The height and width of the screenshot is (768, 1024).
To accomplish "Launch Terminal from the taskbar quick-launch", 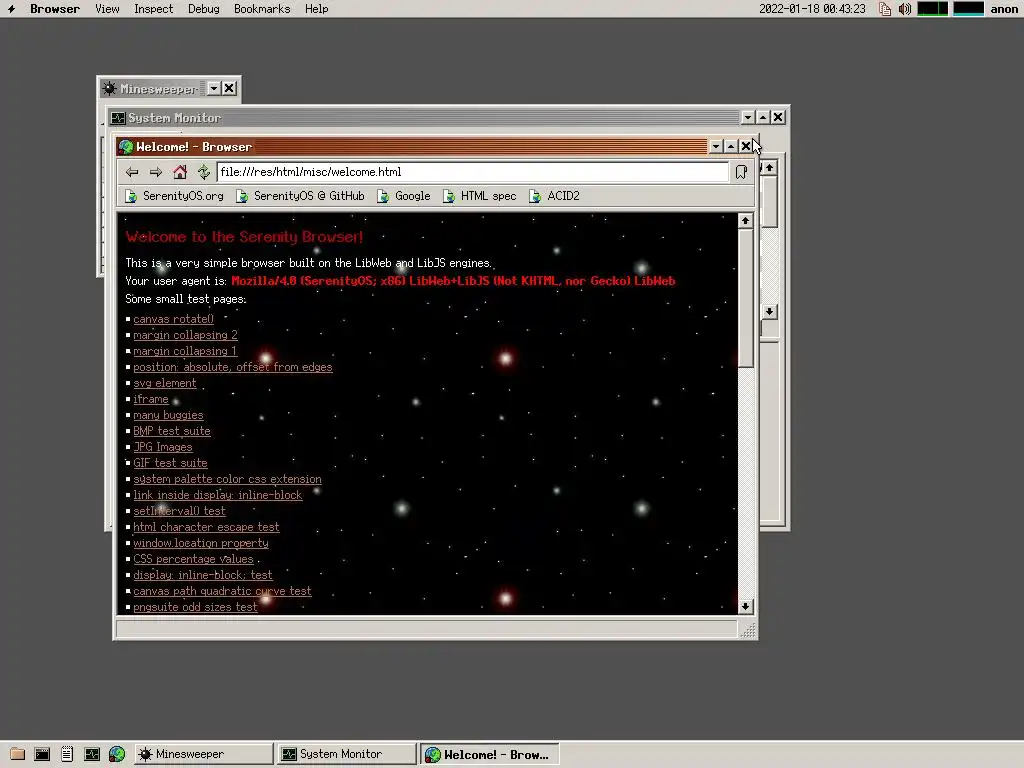I will pyautogui.click(x=42, y=754).
